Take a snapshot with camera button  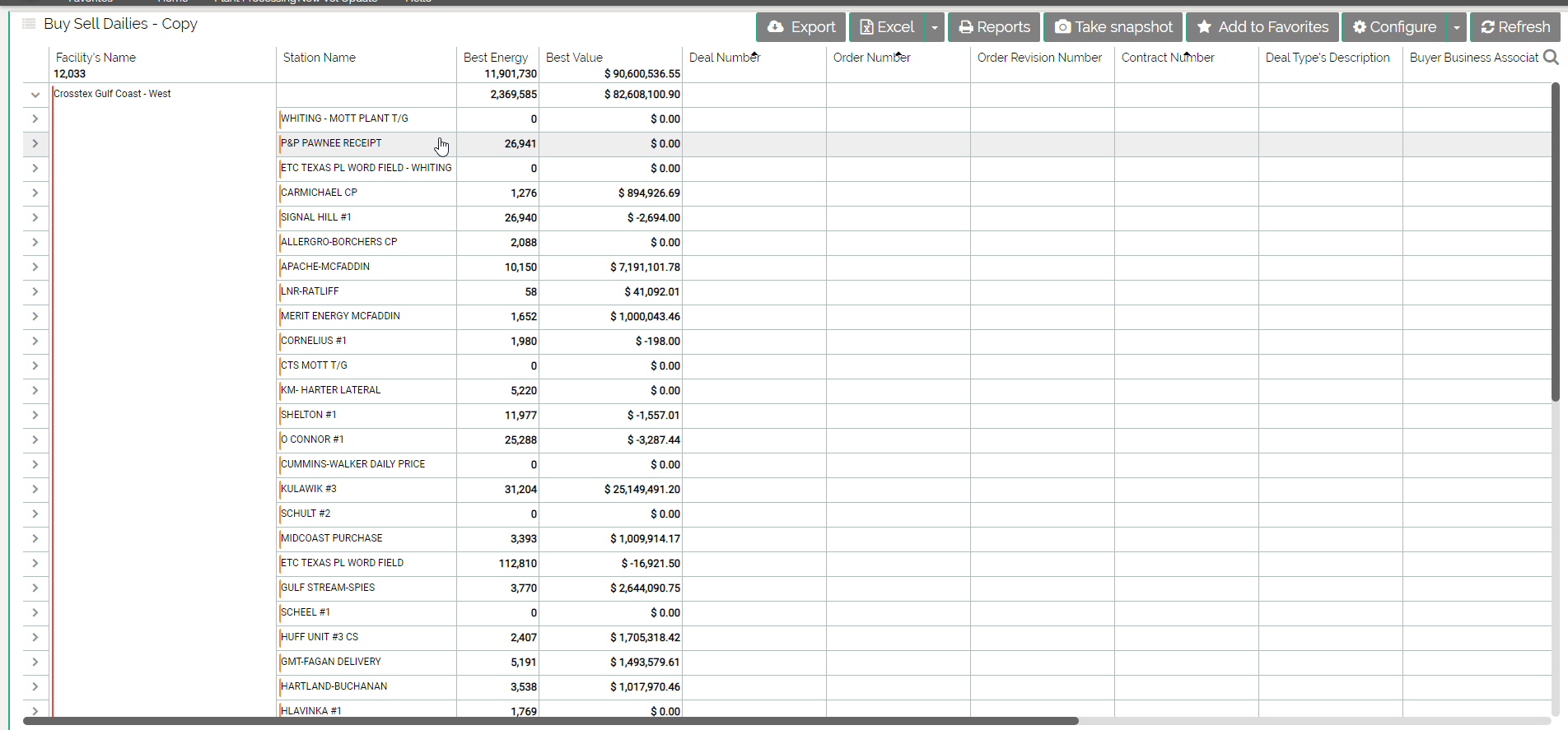(1113, 27)
